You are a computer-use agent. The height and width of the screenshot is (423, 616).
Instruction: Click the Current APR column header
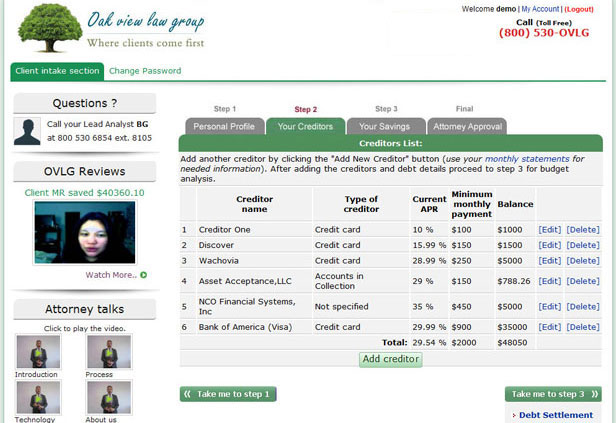click(429, 204)
